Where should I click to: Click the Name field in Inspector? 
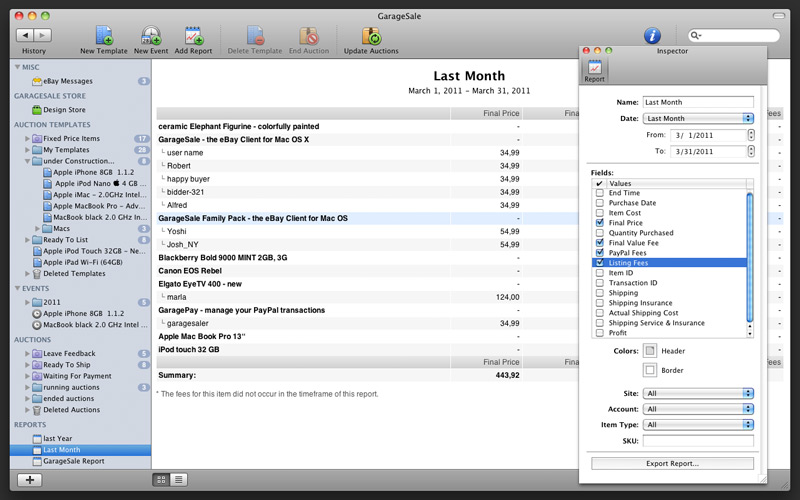pos(698,102)
